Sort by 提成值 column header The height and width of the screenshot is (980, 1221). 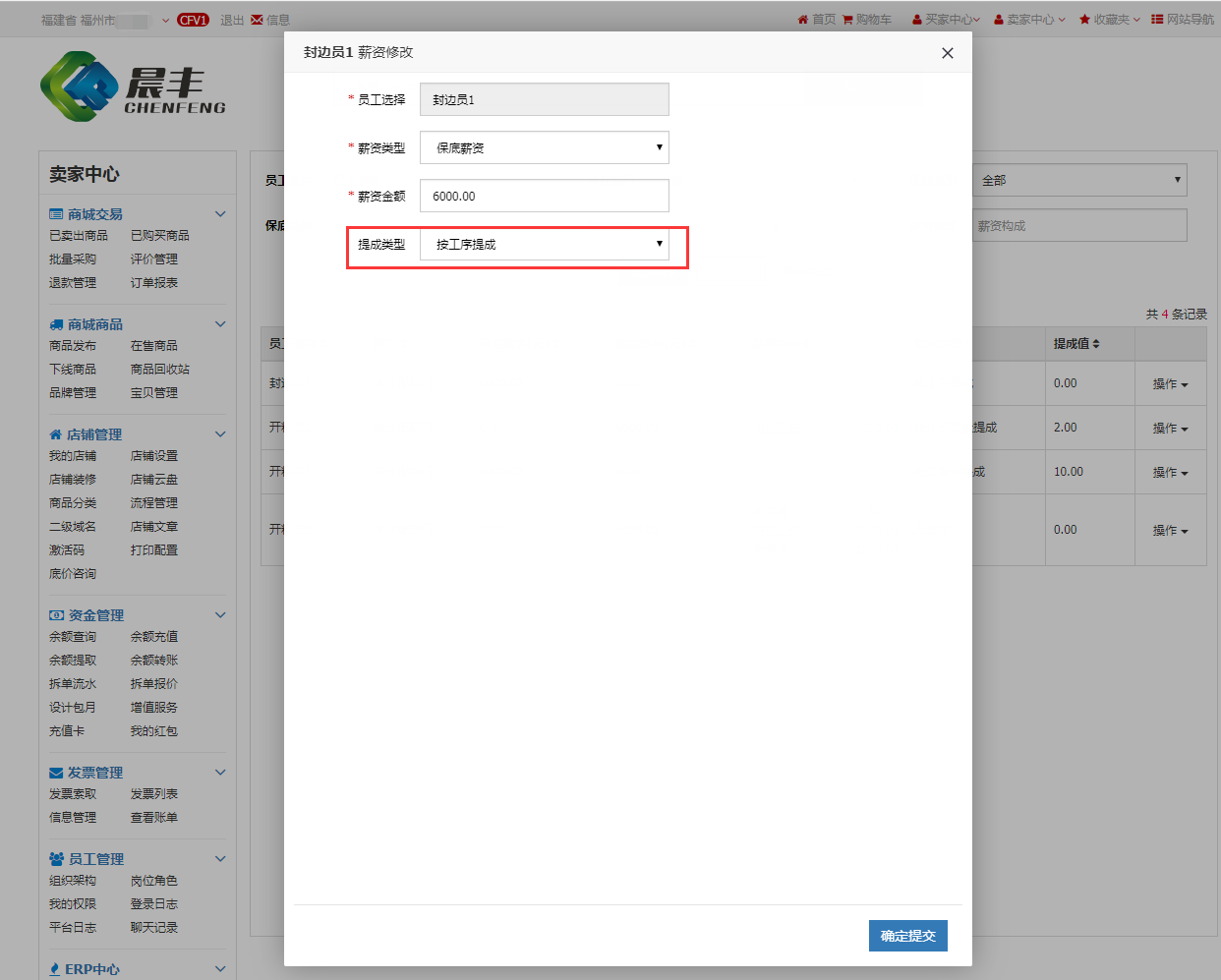1076,344
